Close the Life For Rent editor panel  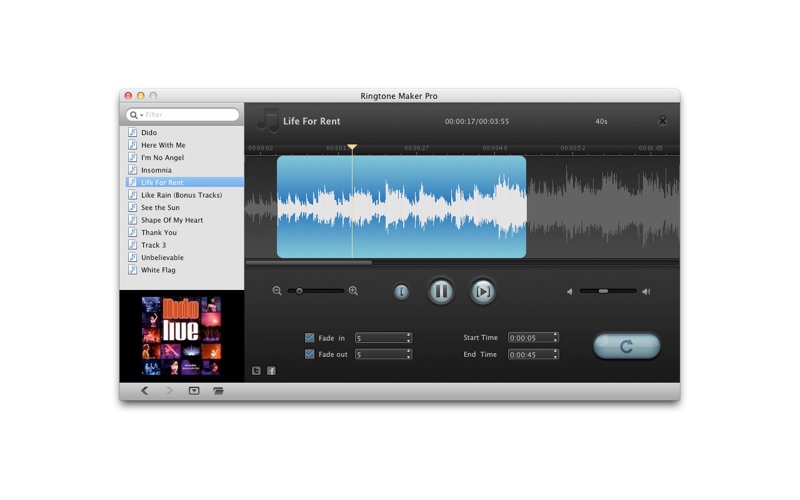pos(662,121)
